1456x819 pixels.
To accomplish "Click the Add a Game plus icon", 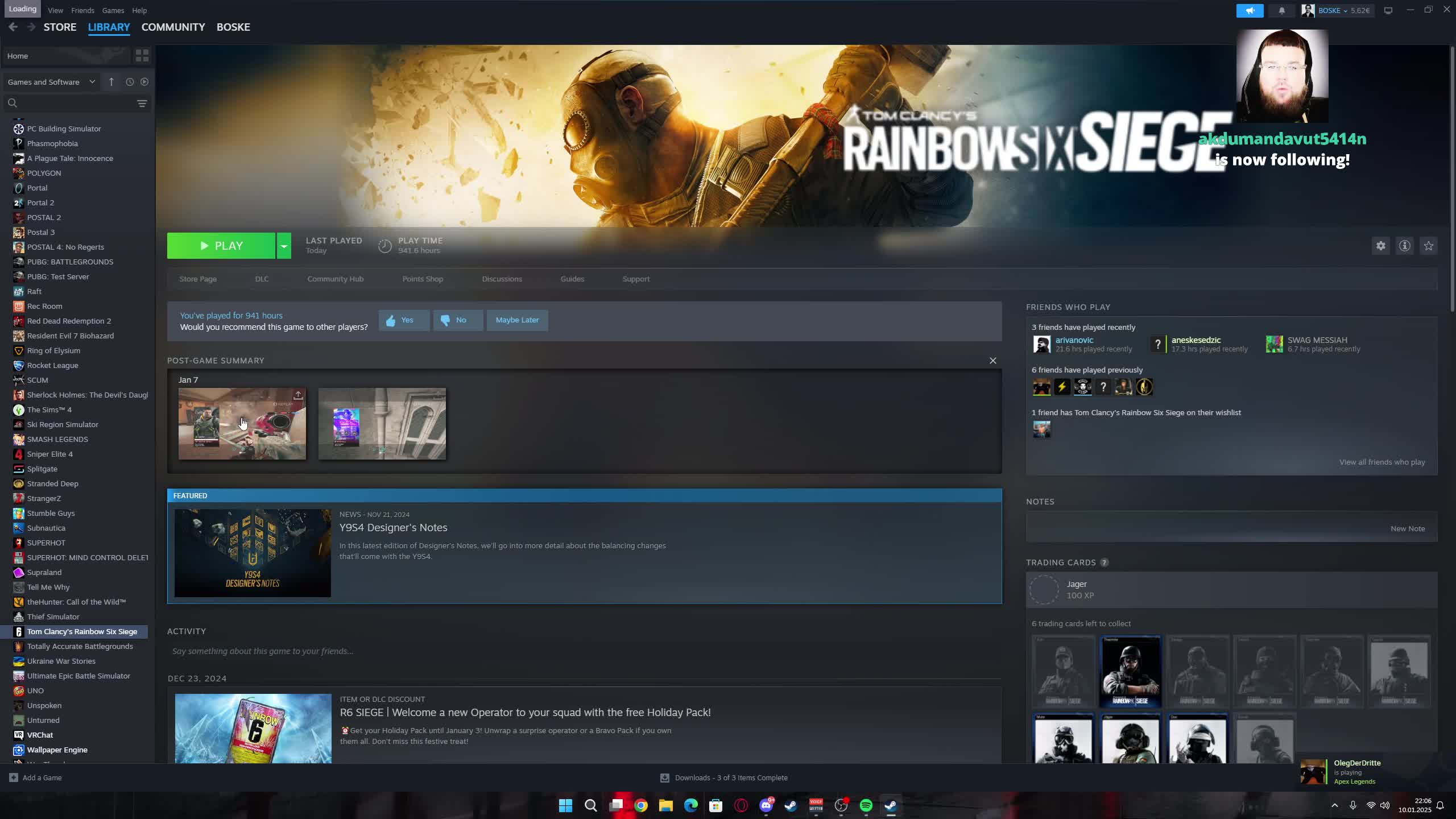I will tap(14, 777).
